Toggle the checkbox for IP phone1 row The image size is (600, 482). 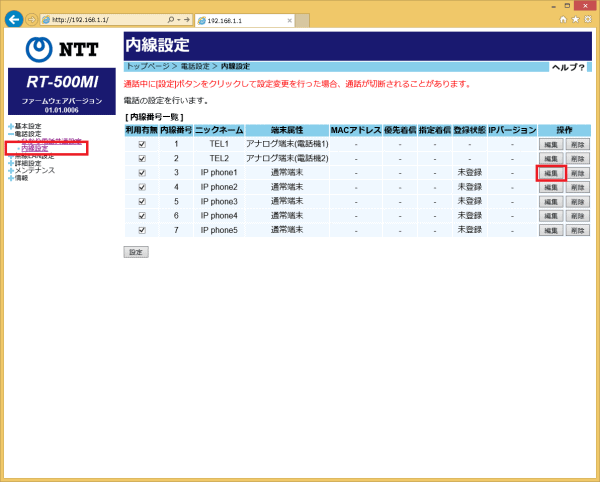tap(142, 173)
